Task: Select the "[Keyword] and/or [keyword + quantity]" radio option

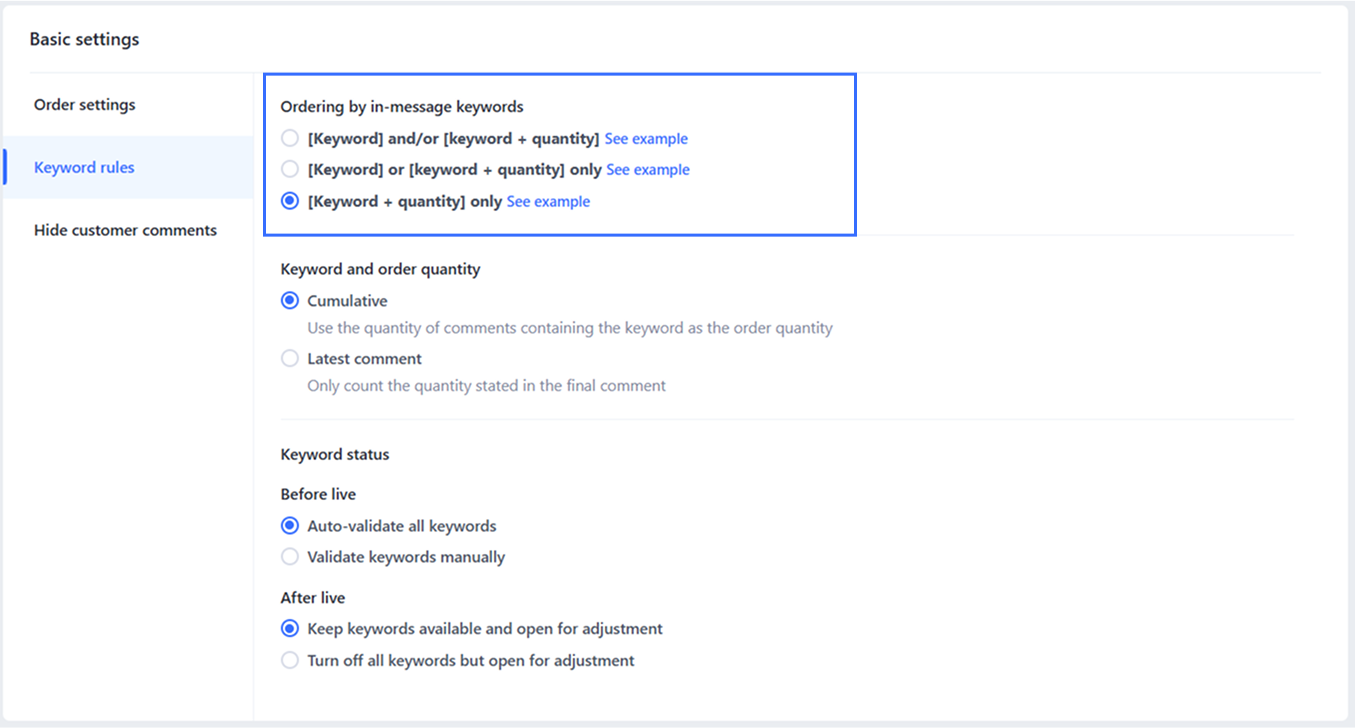Action: click(290, 138)
